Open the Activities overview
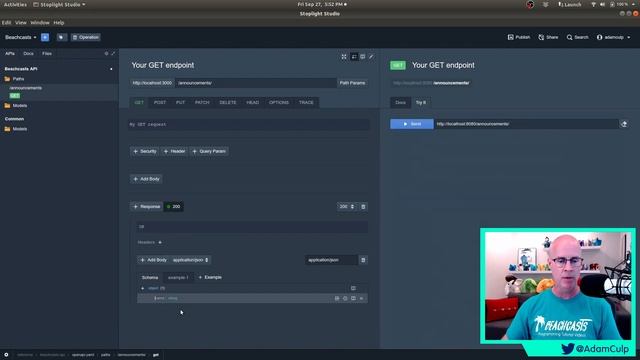Screen dimensions: 640x360 point(15,4)
